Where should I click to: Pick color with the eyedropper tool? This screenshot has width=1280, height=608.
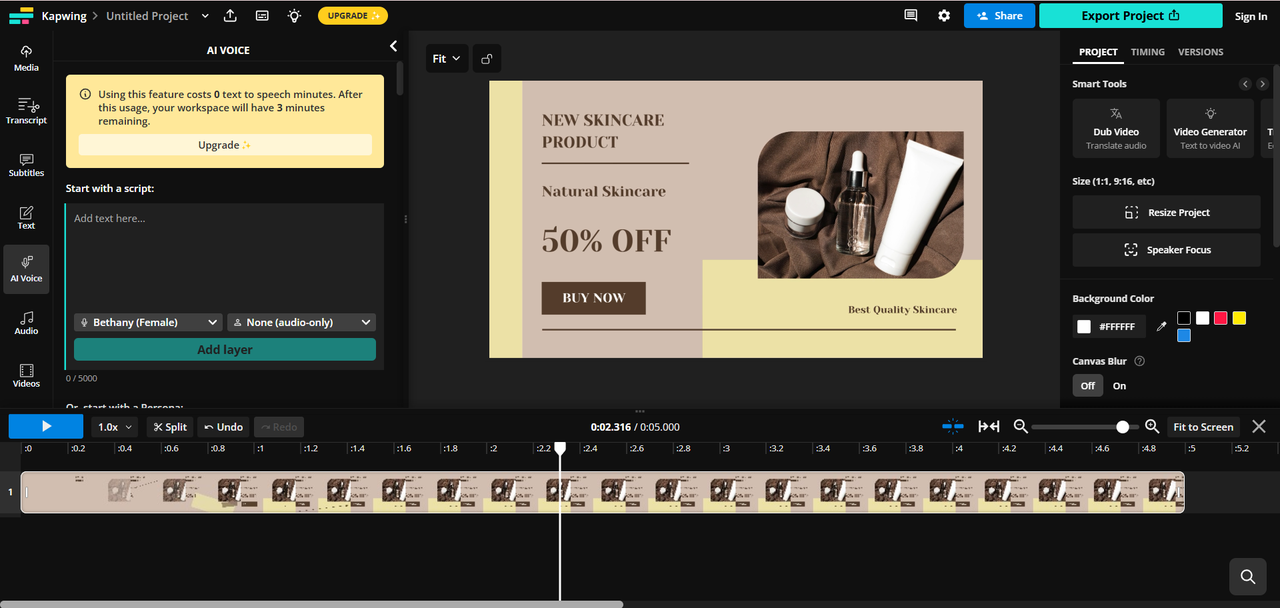(1161, 326)
